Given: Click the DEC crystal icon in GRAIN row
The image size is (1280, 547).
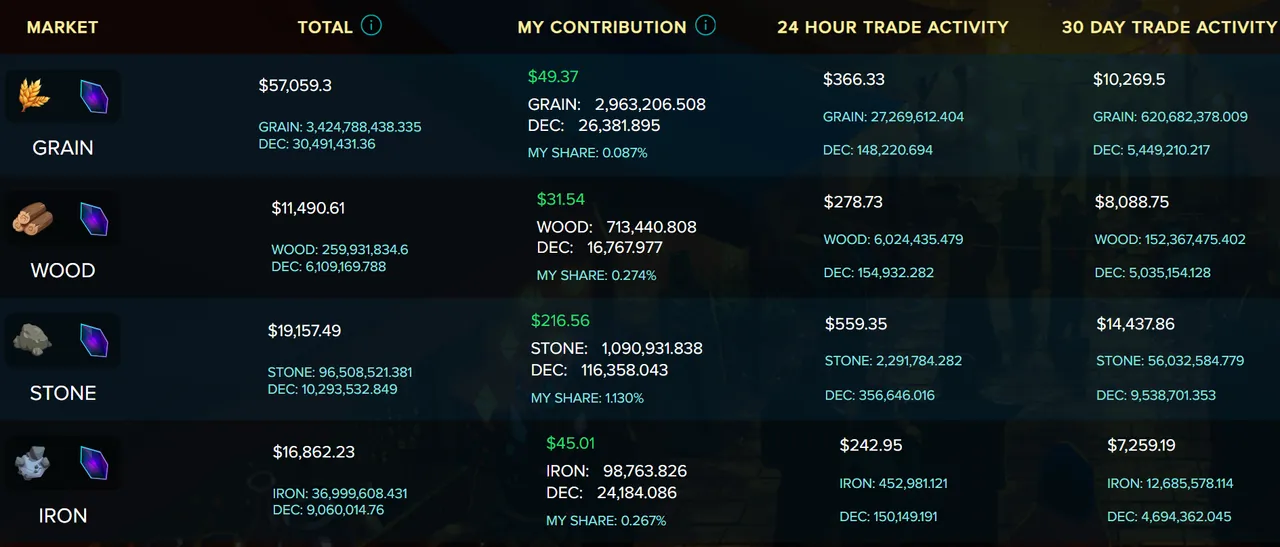Looking at the screenshot, I should tap(94, 96).
